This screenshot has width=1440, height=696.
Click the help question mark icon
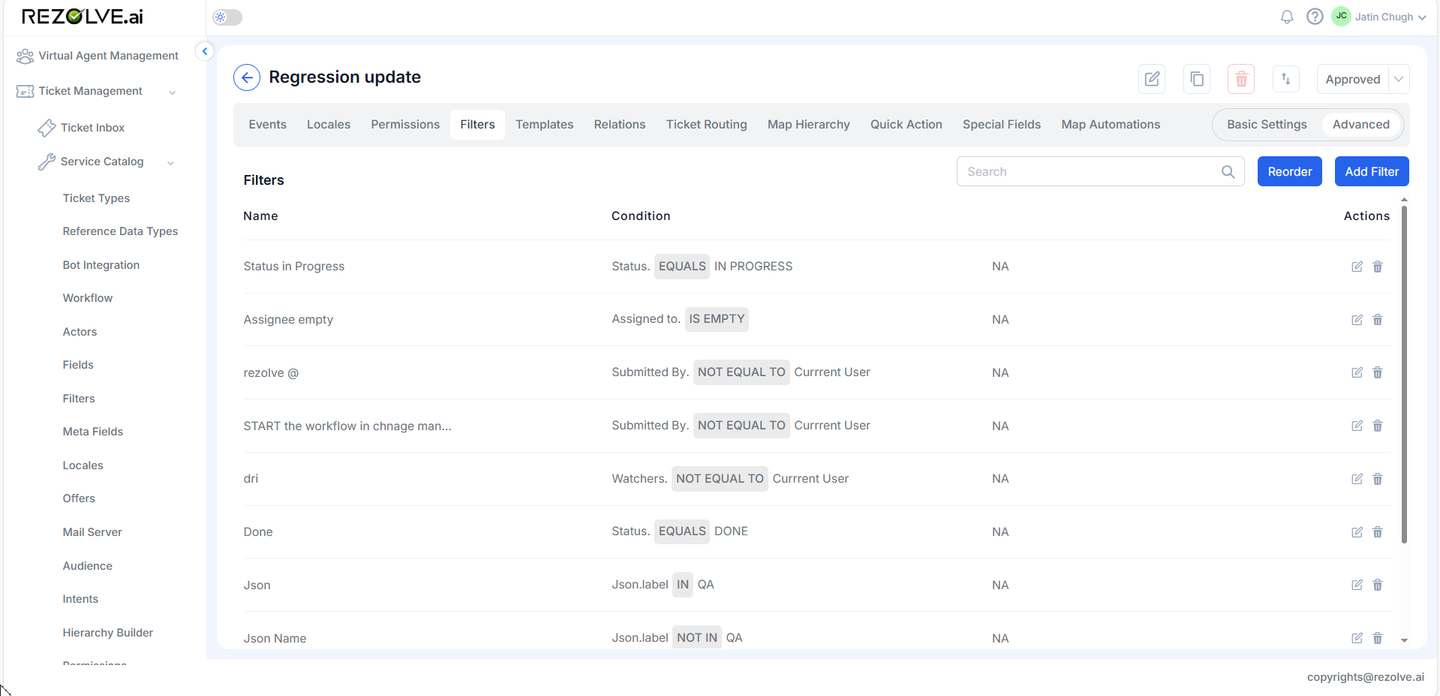[x=1314, y=16]
